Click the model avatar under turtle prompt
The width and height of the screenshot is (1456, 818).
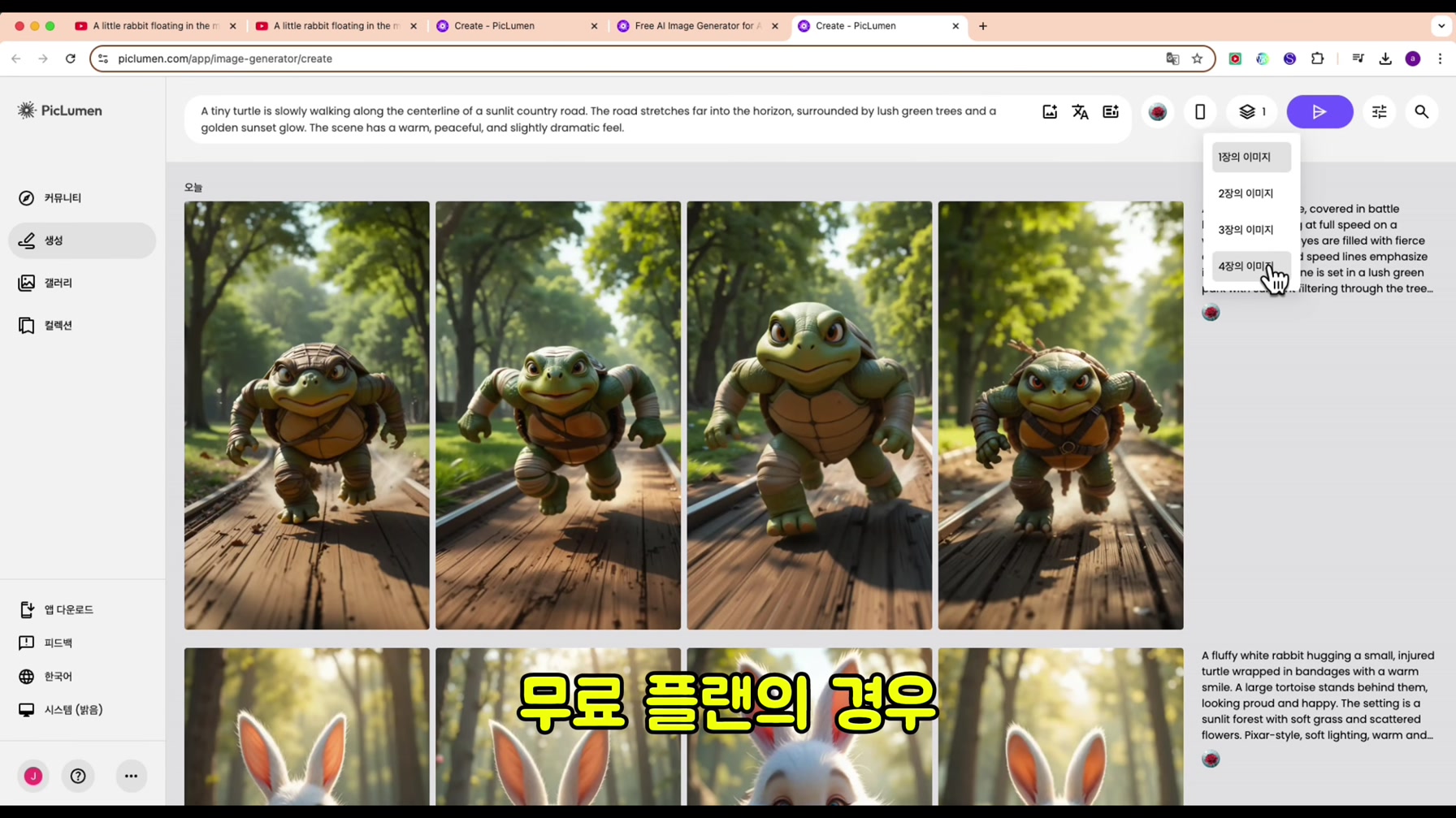pos(1211,313)
